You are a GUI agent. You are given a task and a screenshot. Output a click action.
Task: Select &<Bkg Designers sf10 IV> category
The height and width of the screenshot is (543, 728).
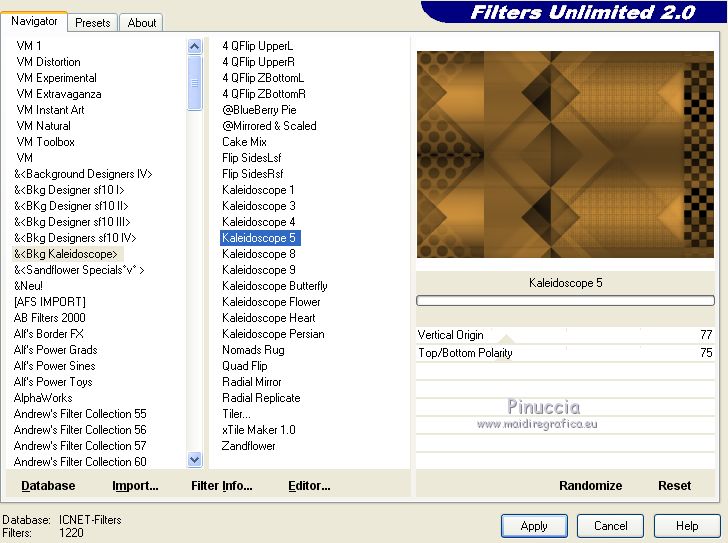coord(75,238)
